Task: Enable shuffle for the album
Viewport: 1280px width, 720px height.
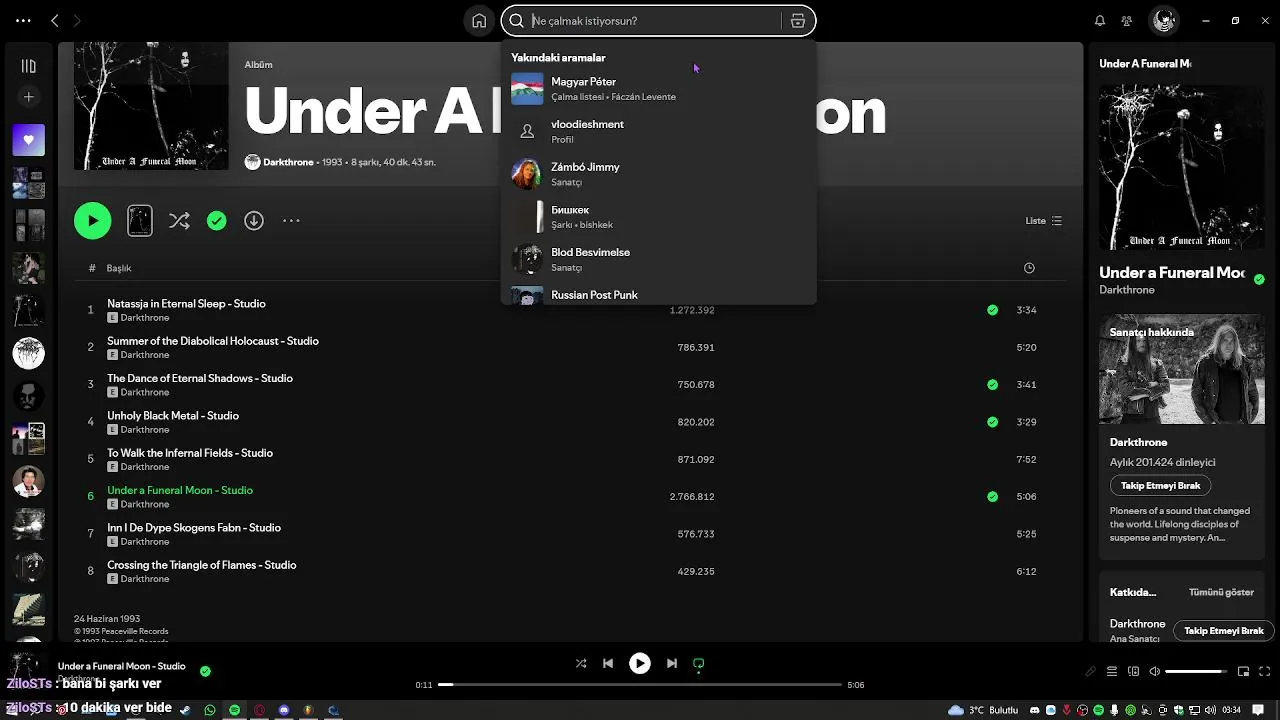Action: 179,221
